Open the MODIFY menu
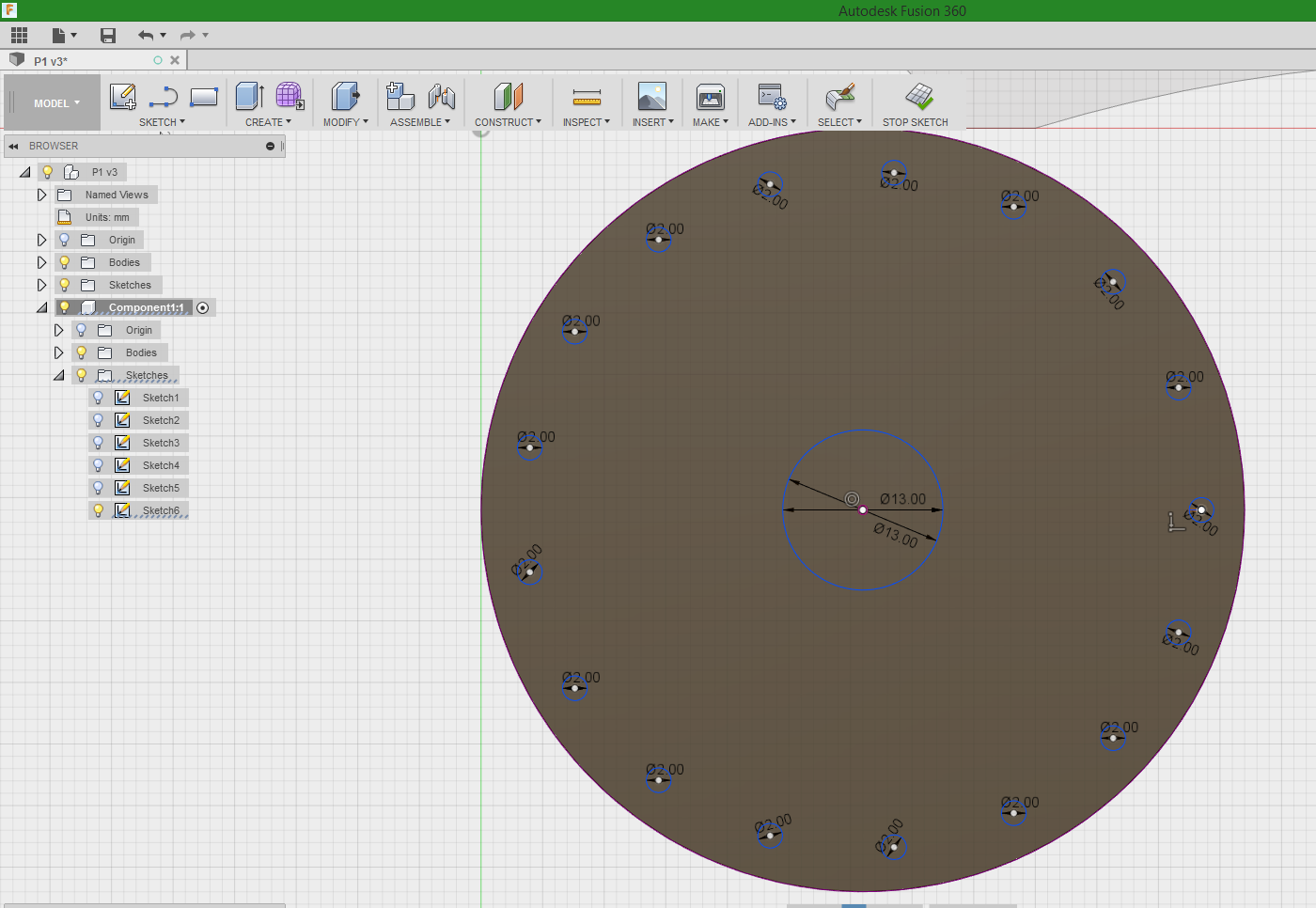The image size is (1316, 908). [x=345, y=122]
